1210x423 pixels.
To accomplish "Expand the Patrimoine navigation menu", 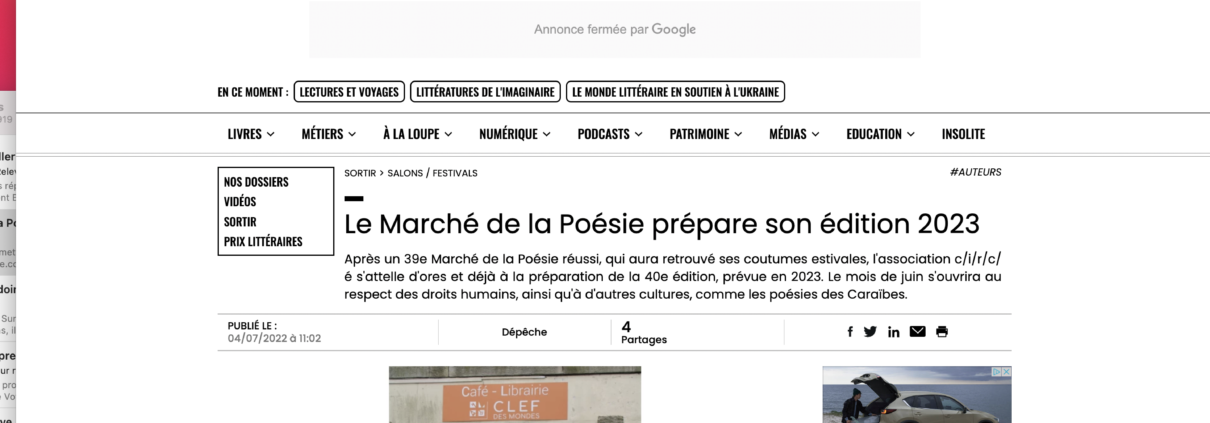I will 705,134.
